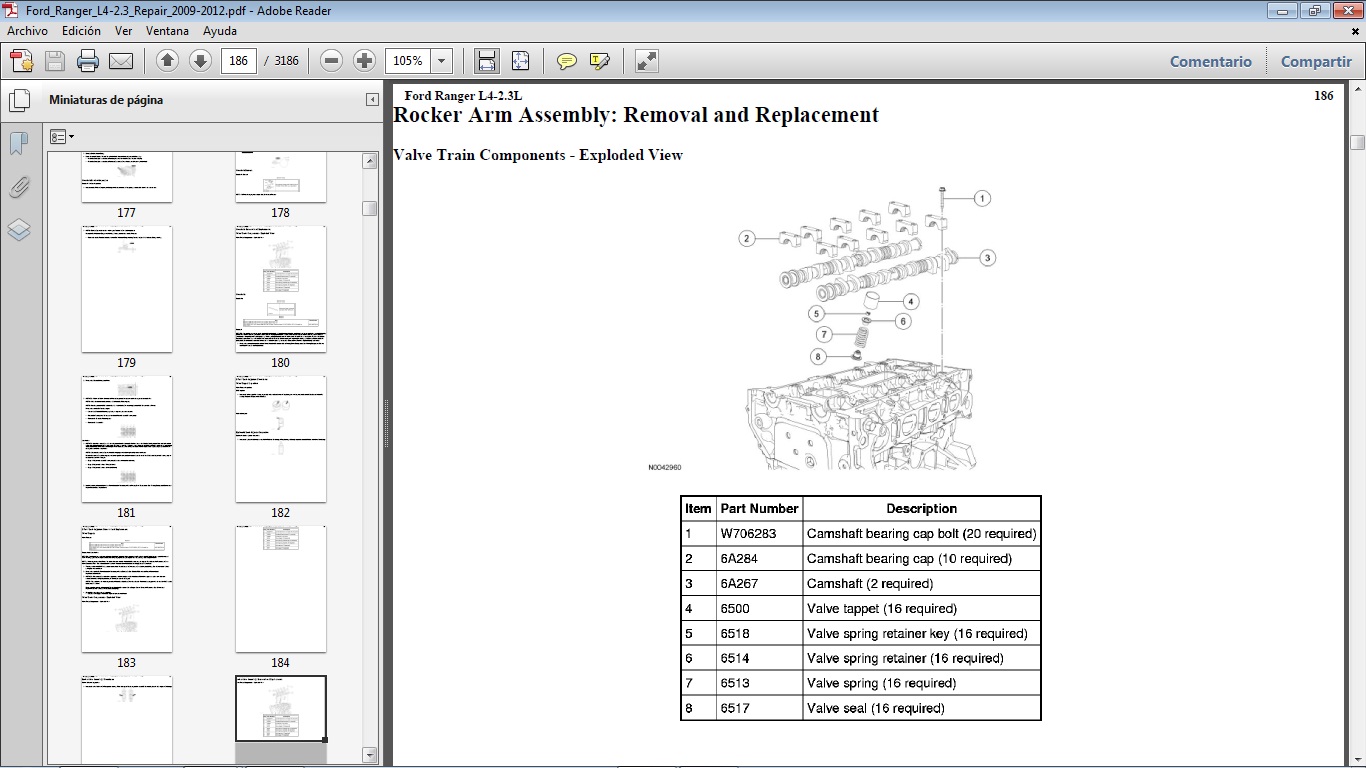The width and height of the screenshot is (1366, 768).
Task: Click the 6513 part number cell
Action: pos(759,683)
